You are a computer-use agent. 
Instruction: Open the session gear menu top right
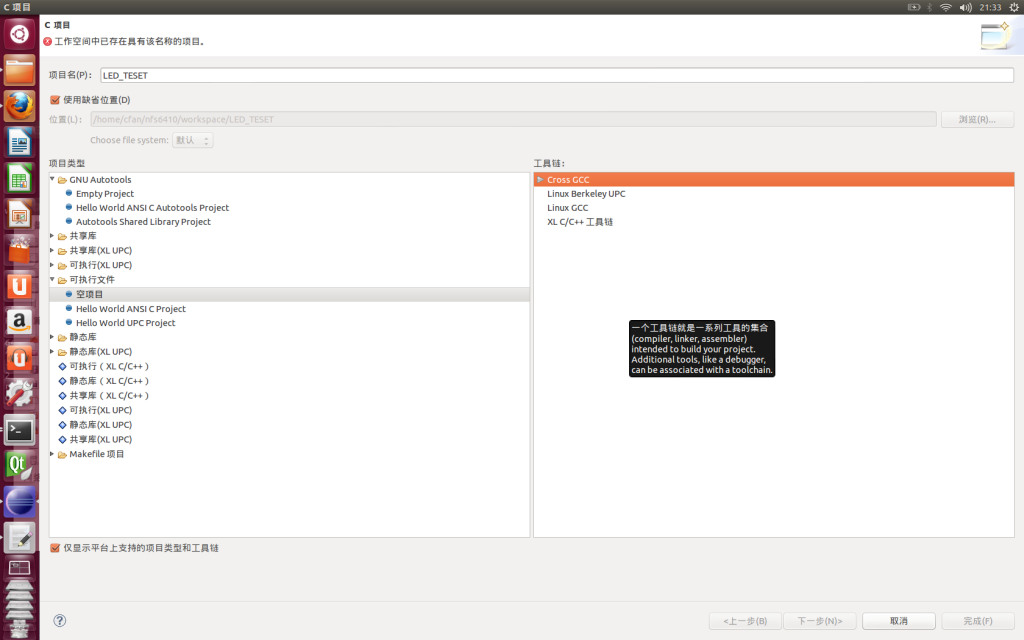click(x=1015, y=7)
